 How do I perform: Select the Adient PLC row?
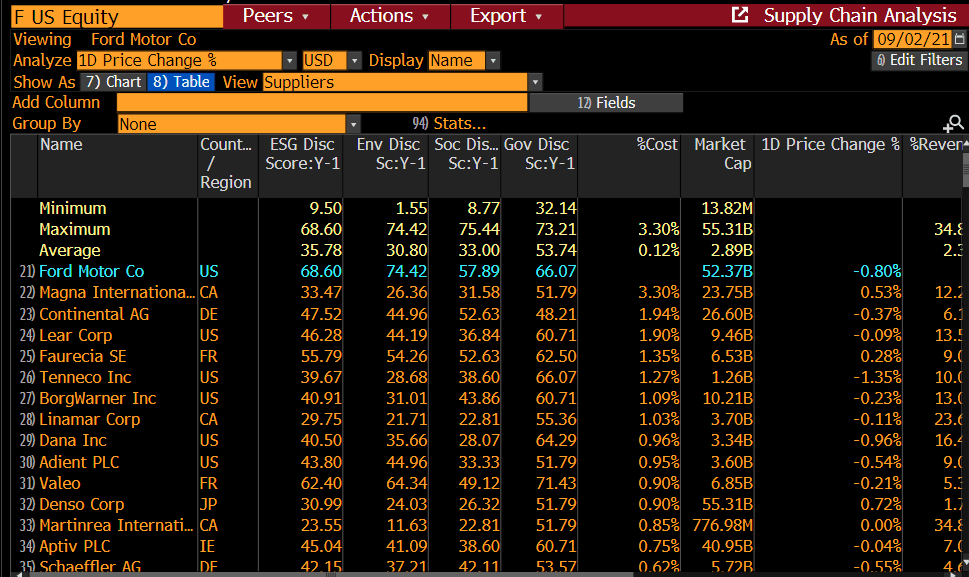pos(488,461)
